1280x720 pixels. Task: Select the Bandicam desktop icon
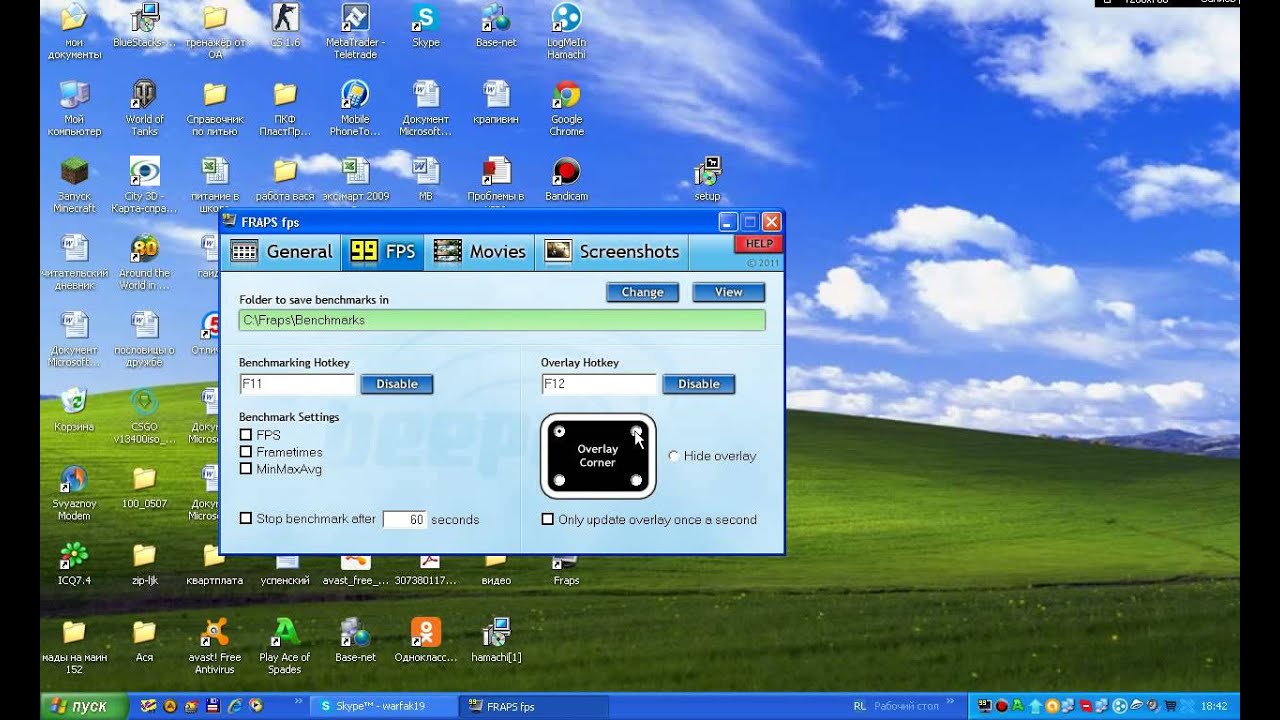click(566, 179)
